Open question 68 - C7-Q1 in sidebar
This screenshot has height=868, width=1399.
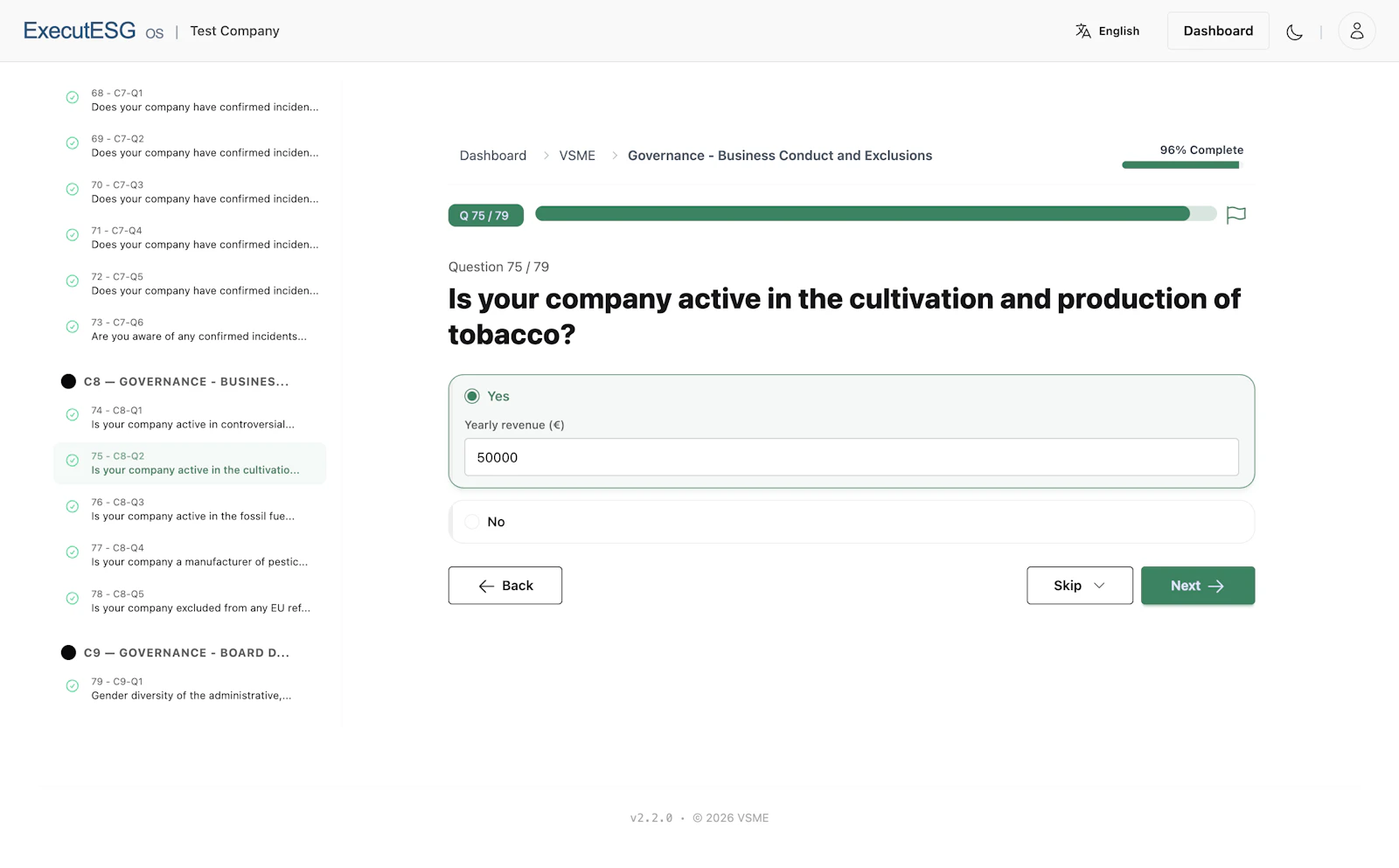190,100
